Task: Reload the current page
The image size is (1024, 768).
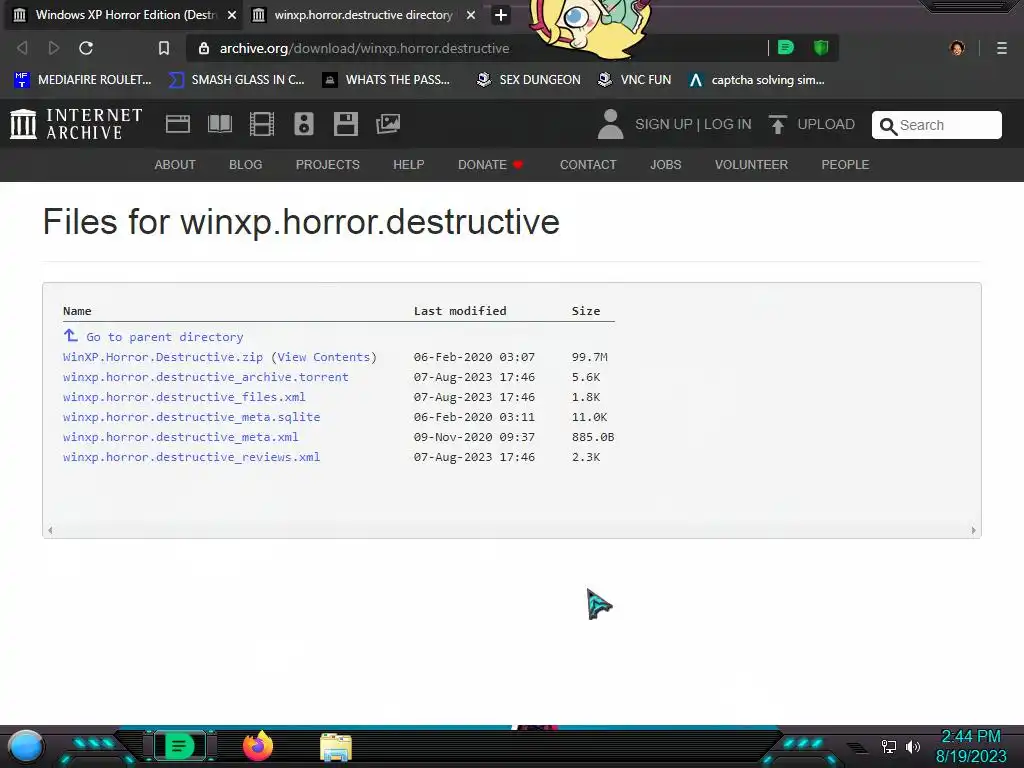Action: [86, 48]
